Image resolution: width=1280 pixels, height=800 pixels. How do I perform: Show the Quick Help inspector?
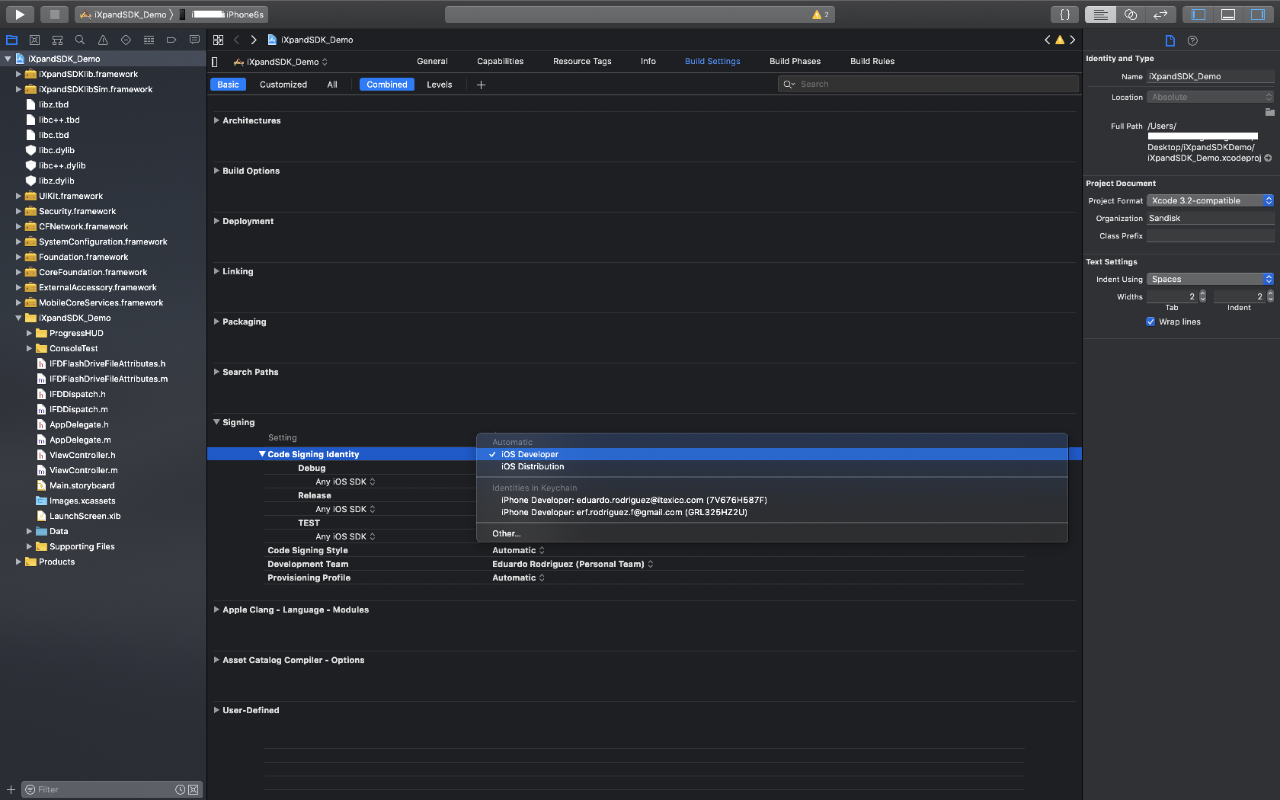pos(1192,40)
